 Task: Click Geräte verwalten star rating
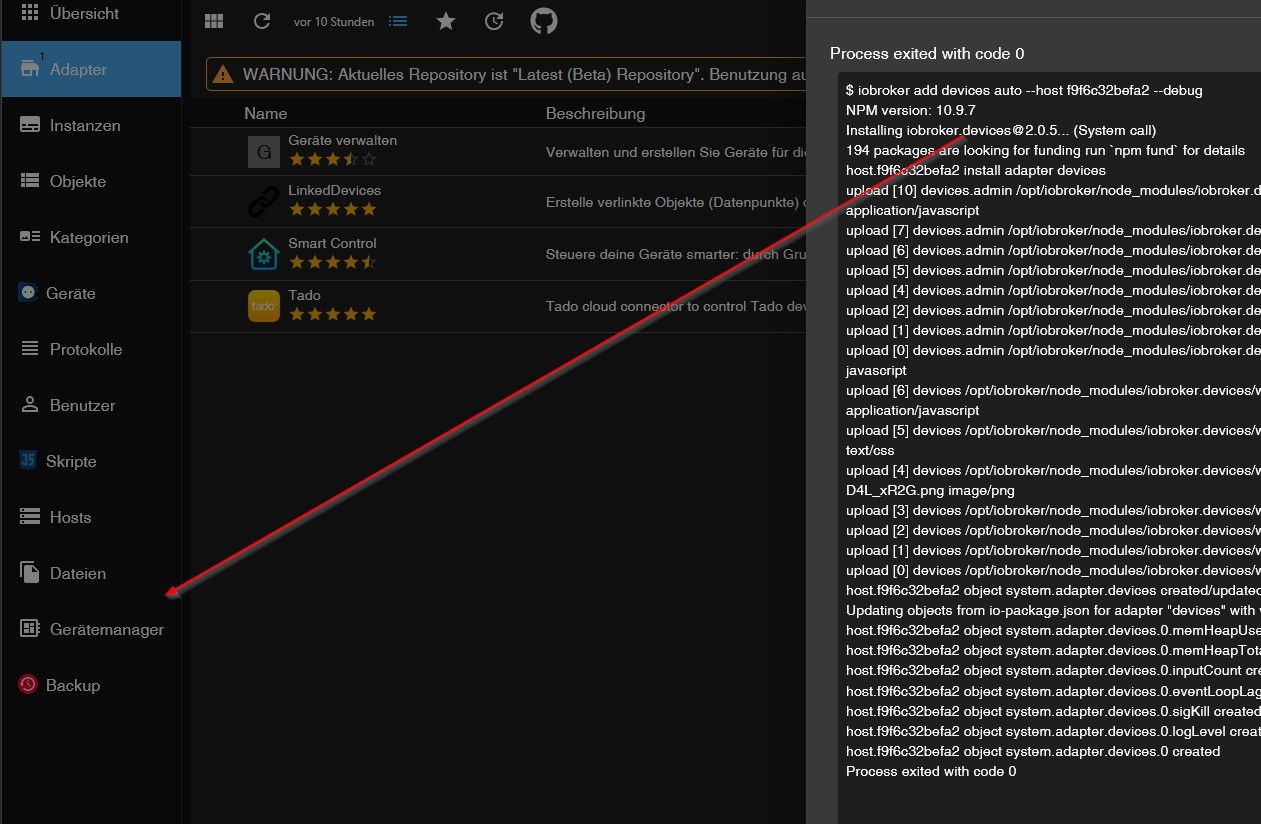[333, 159]
